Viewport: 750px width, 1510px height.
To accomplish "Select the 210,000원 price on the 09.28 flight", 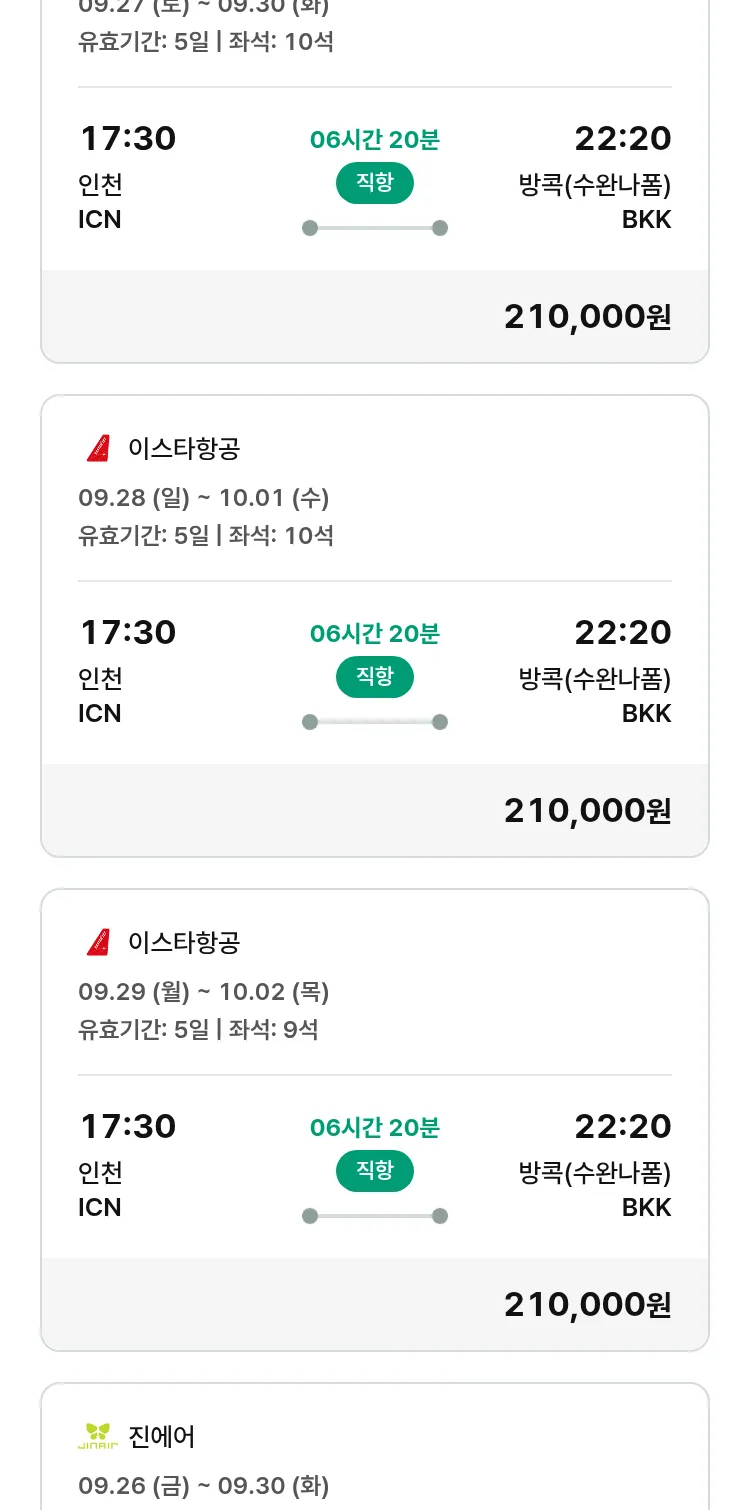I will 587,811.
